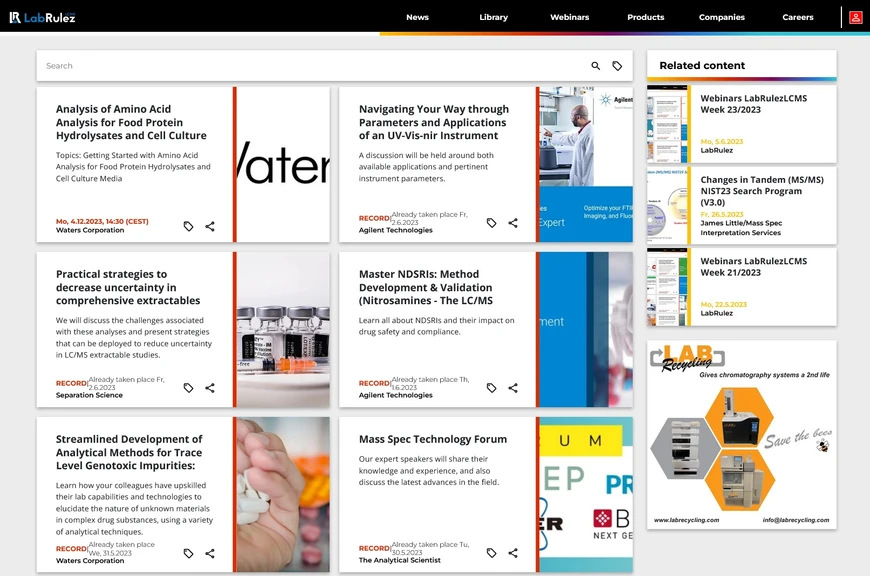Click the user account icon in header
The height and width of the screenshot is (576, 870).
(x=855, y=17)
